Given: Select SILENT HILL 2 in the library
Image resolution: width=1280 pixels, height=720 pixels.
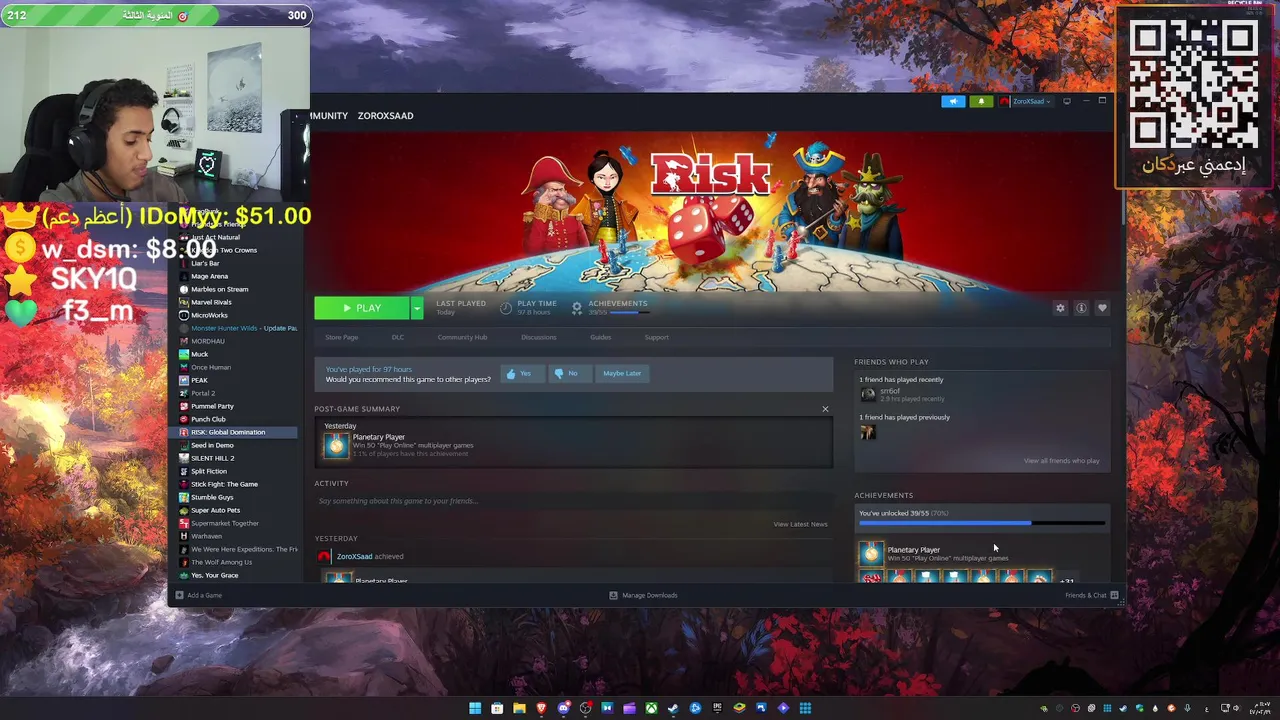Looking at the screenshot, I should pyautogui.click(x=212, y=458).
